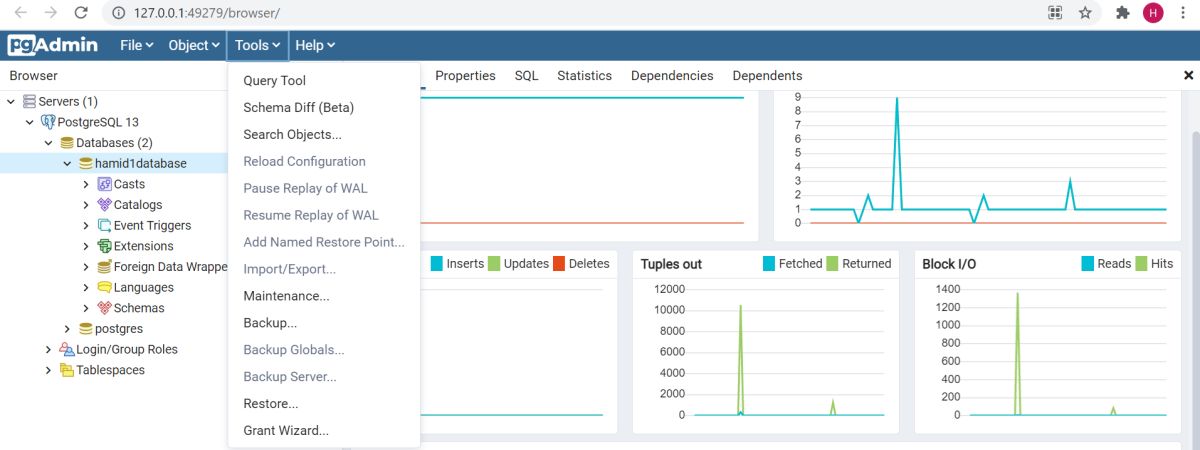Expand the Languages node
The width and height of the screenshot is (1200, 450).
click(86, 287)
